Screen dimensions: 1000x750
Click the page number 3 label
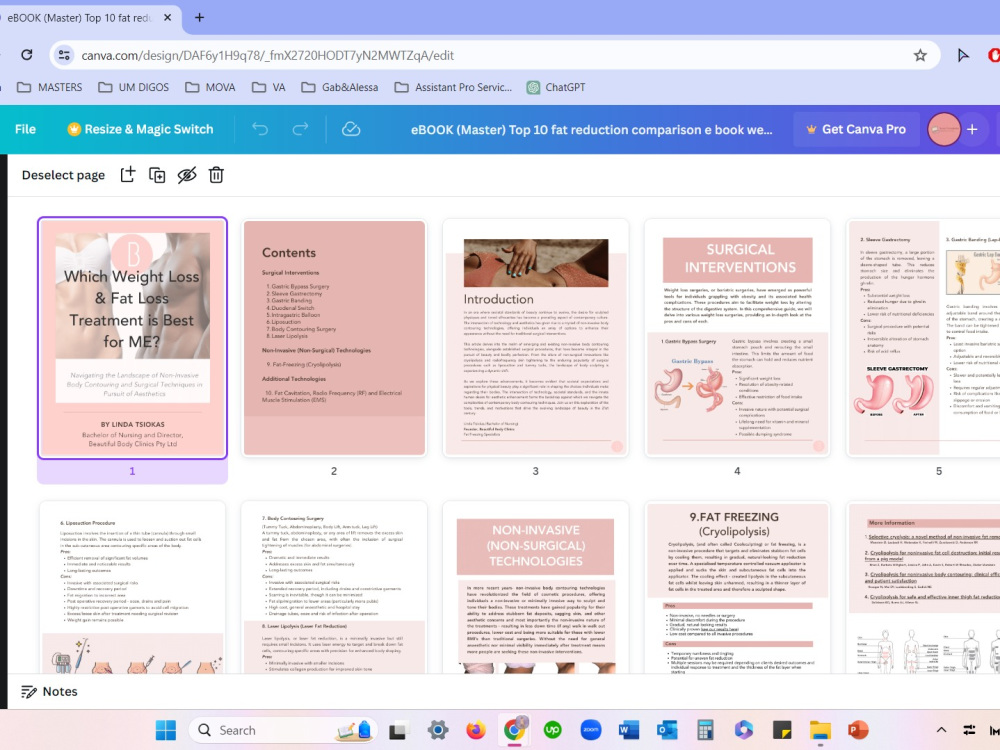coord(536,471)
